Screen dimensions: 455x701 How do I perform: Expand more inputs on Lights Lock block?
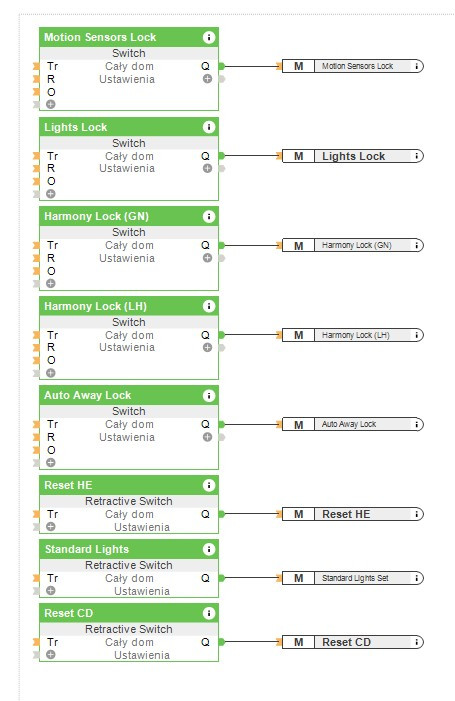pyautogui.click(x=51, y=194)
